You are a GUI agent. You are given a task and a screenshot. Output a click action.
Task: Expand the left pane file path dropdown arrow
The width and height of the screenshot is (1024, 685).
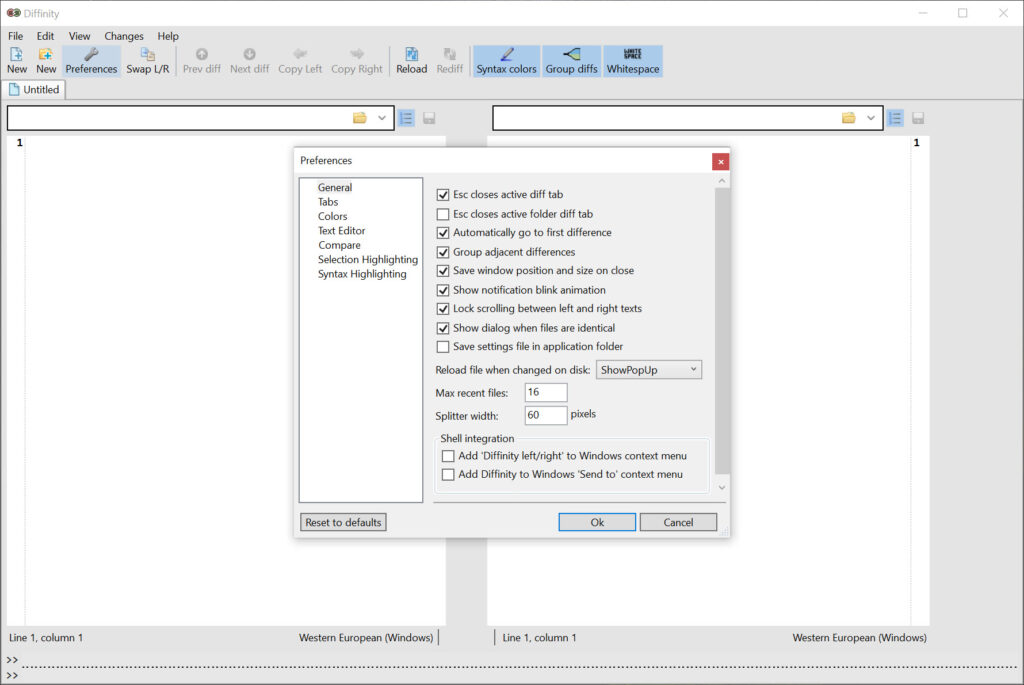click(x=381, y=118)
